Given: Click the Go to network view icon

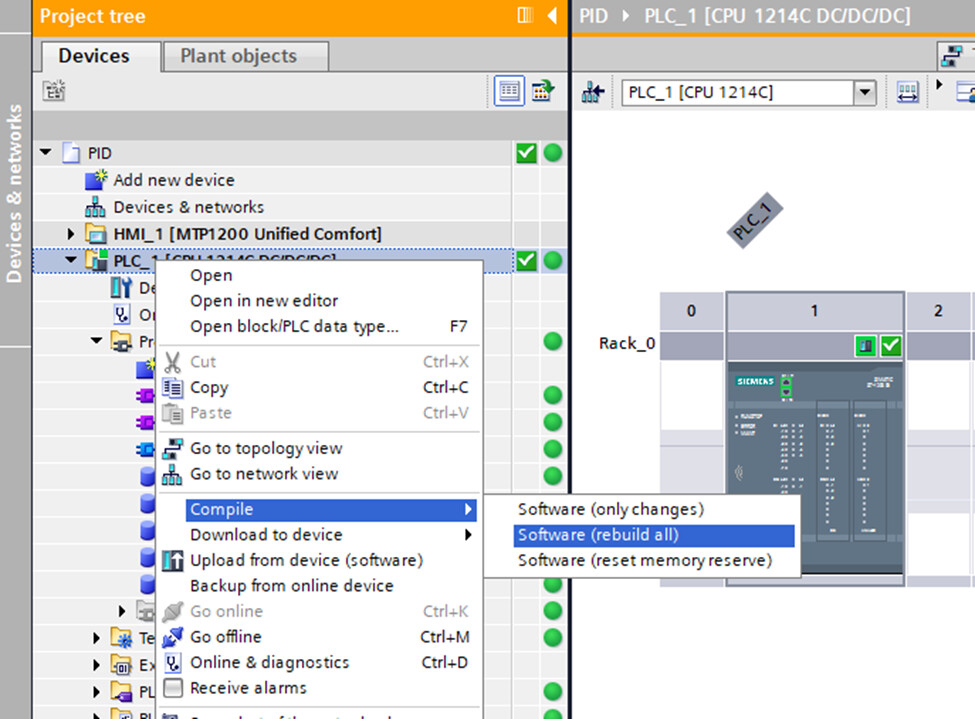Looking at the screenshot, I should (x=172, y=474).
